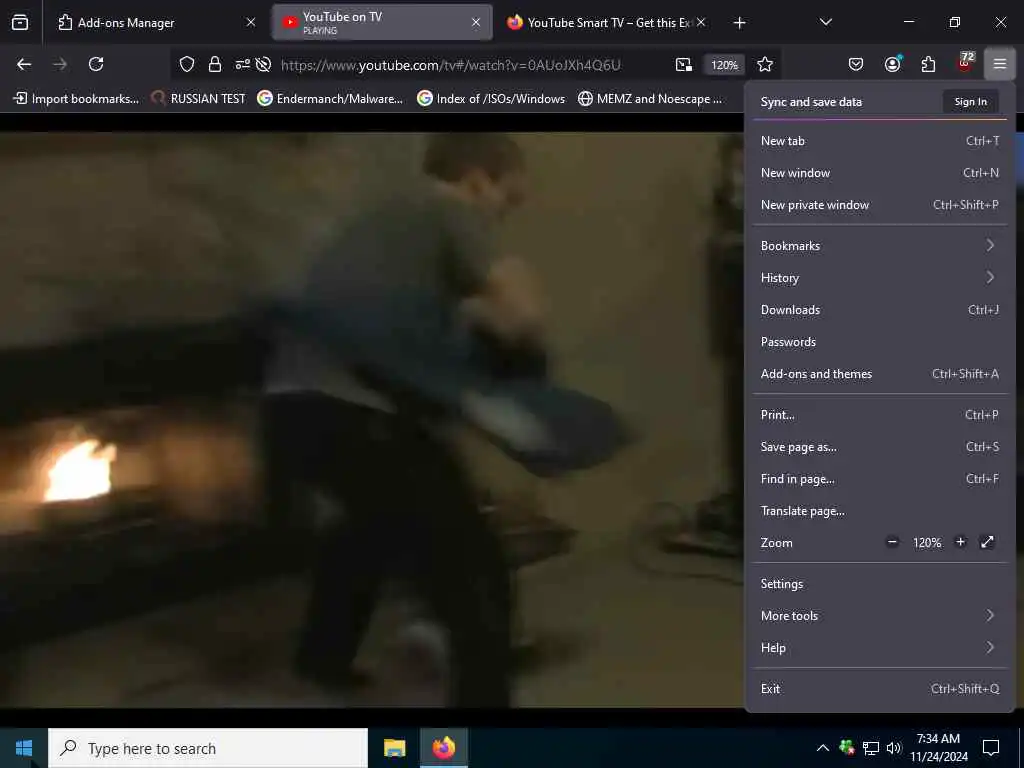Click the URL address field

pyautogui.click(x=451, y=65)
